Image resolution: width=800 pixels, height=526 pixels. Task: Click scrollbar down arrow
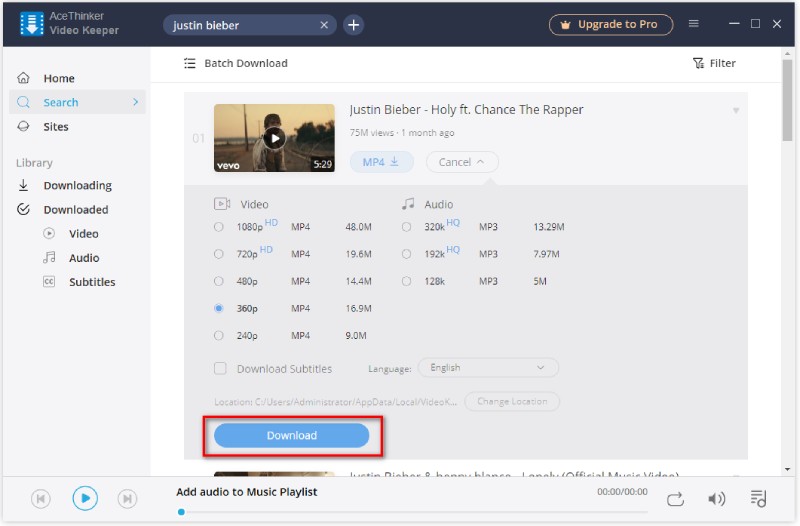pos(787,469)
